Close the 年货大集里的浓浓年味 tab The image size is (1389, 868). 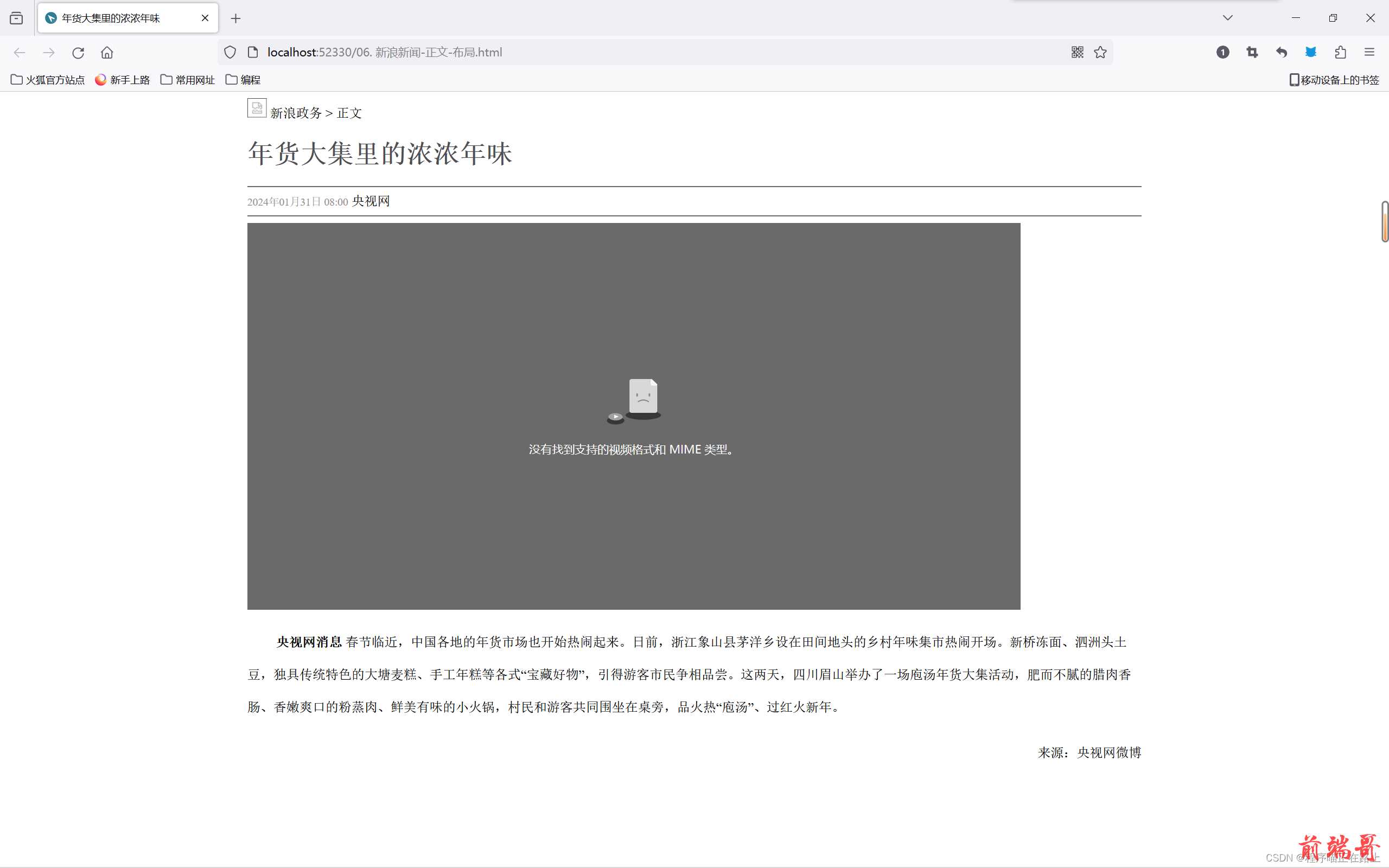click(205, 18)
